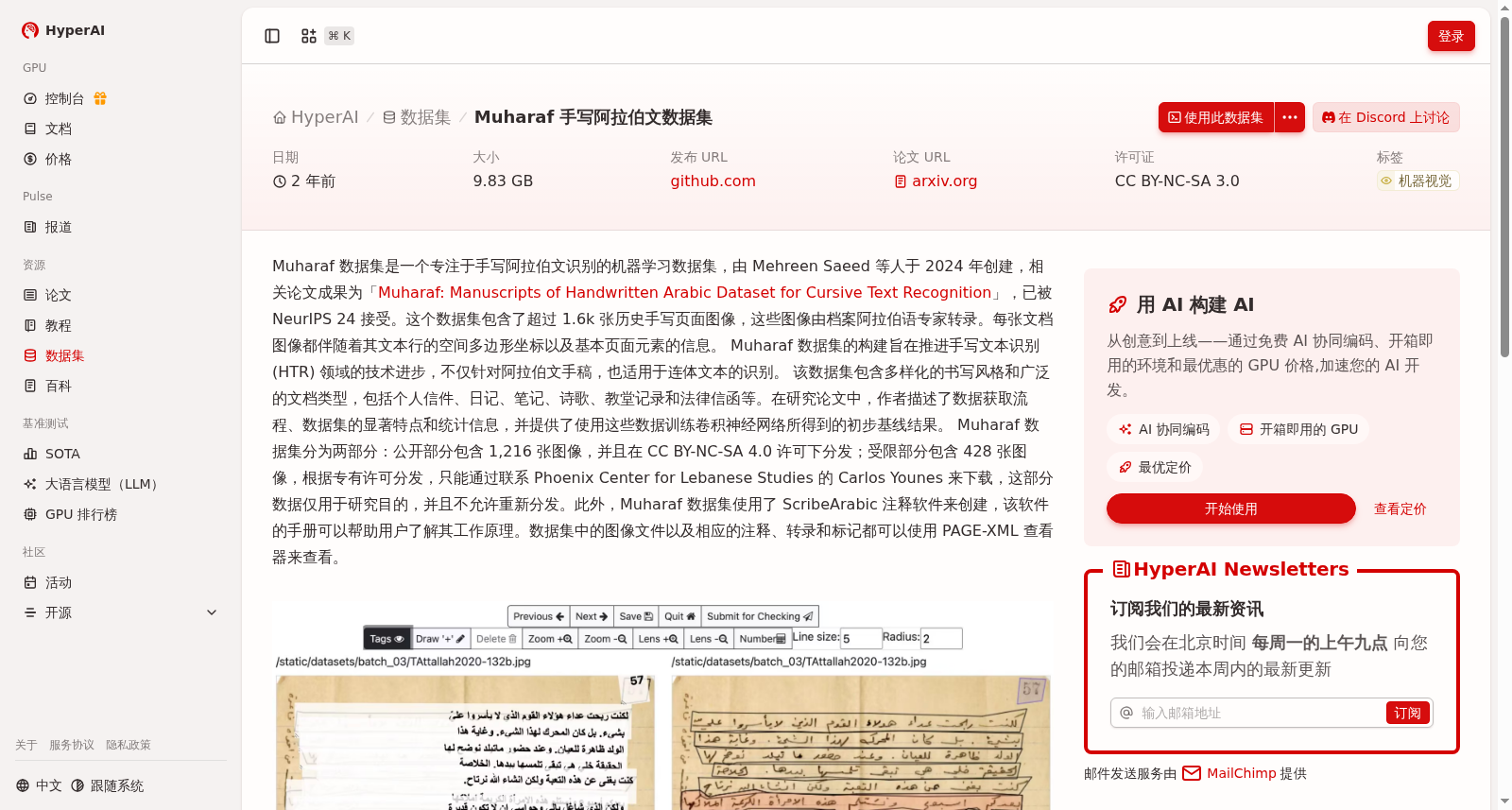Screen dimensions: 1512x810
Task: Click the ⌘ K shortcut badge
Action: 339,36
